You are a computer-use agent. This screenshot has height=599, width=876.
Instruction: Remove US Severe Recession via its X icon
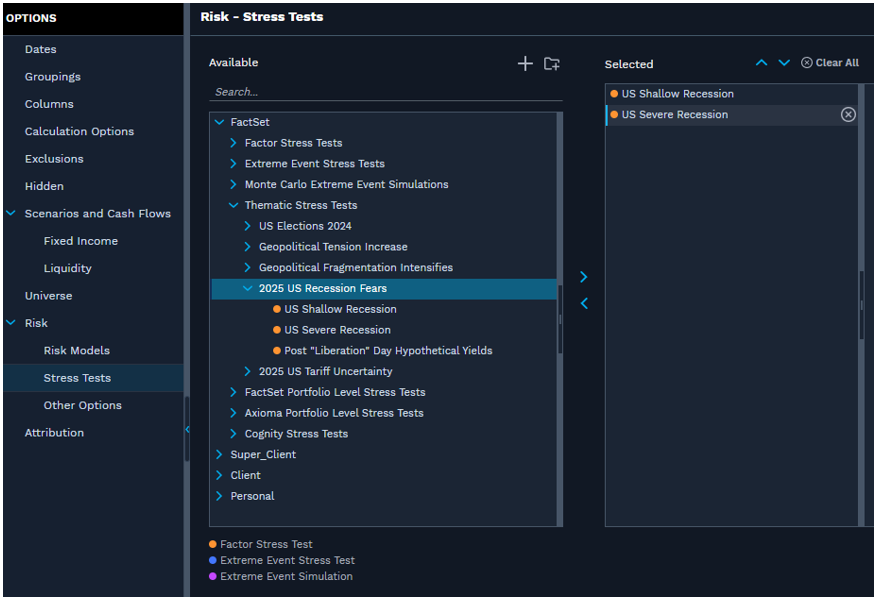point(848,115)
